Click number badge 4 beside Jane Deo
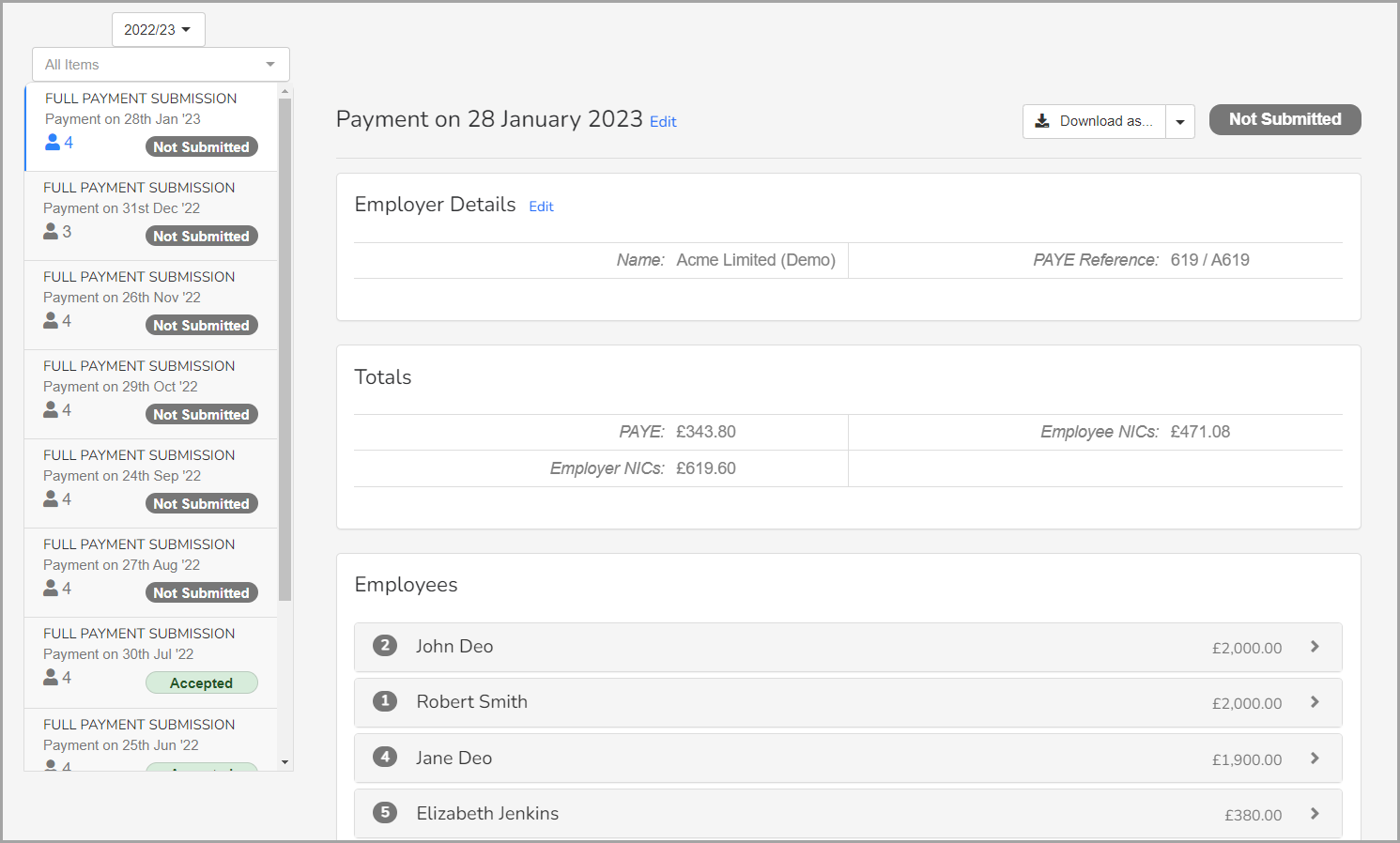1400x843 pixels. point(385,757)
